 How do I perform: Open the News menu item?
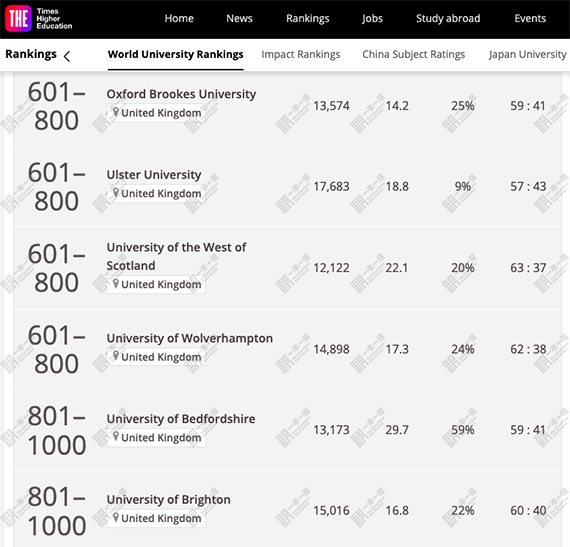point(239,19)
